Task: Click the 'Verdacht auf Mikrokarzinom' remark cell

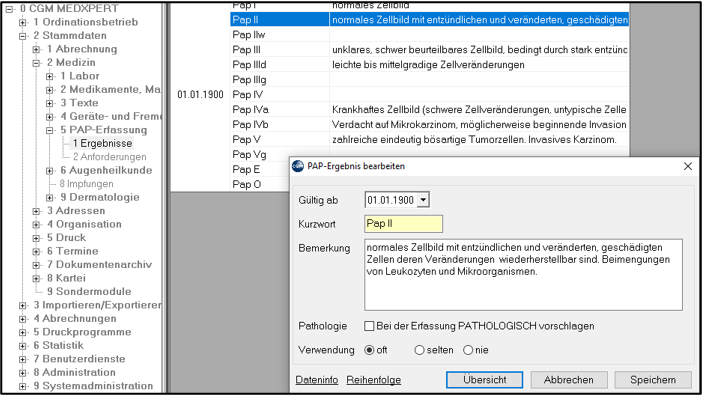Action: [x=479, y=124]
